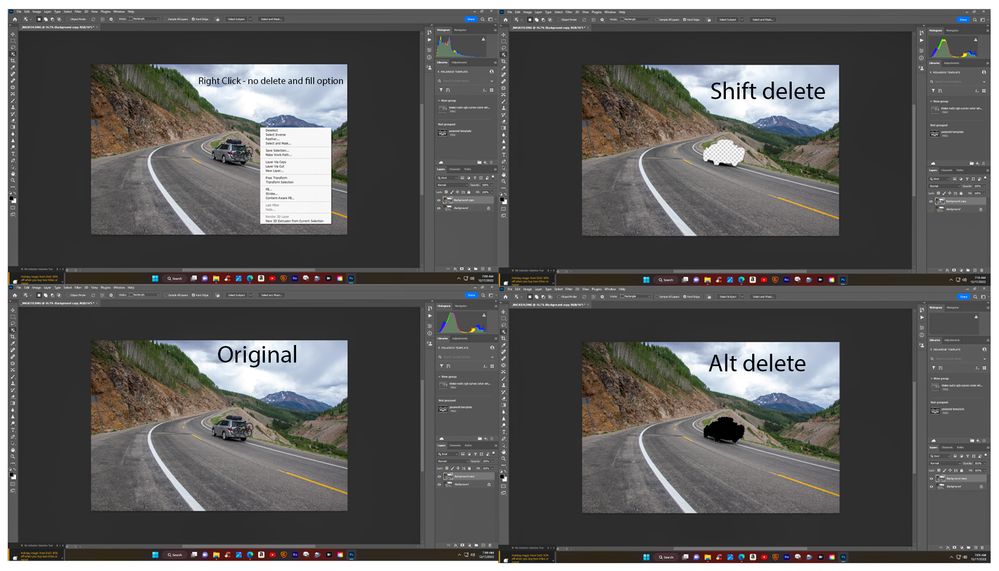999x571 pixels.
Task: Click foreground color swatch in Alt delete window
Action: [x=504, y=476]
